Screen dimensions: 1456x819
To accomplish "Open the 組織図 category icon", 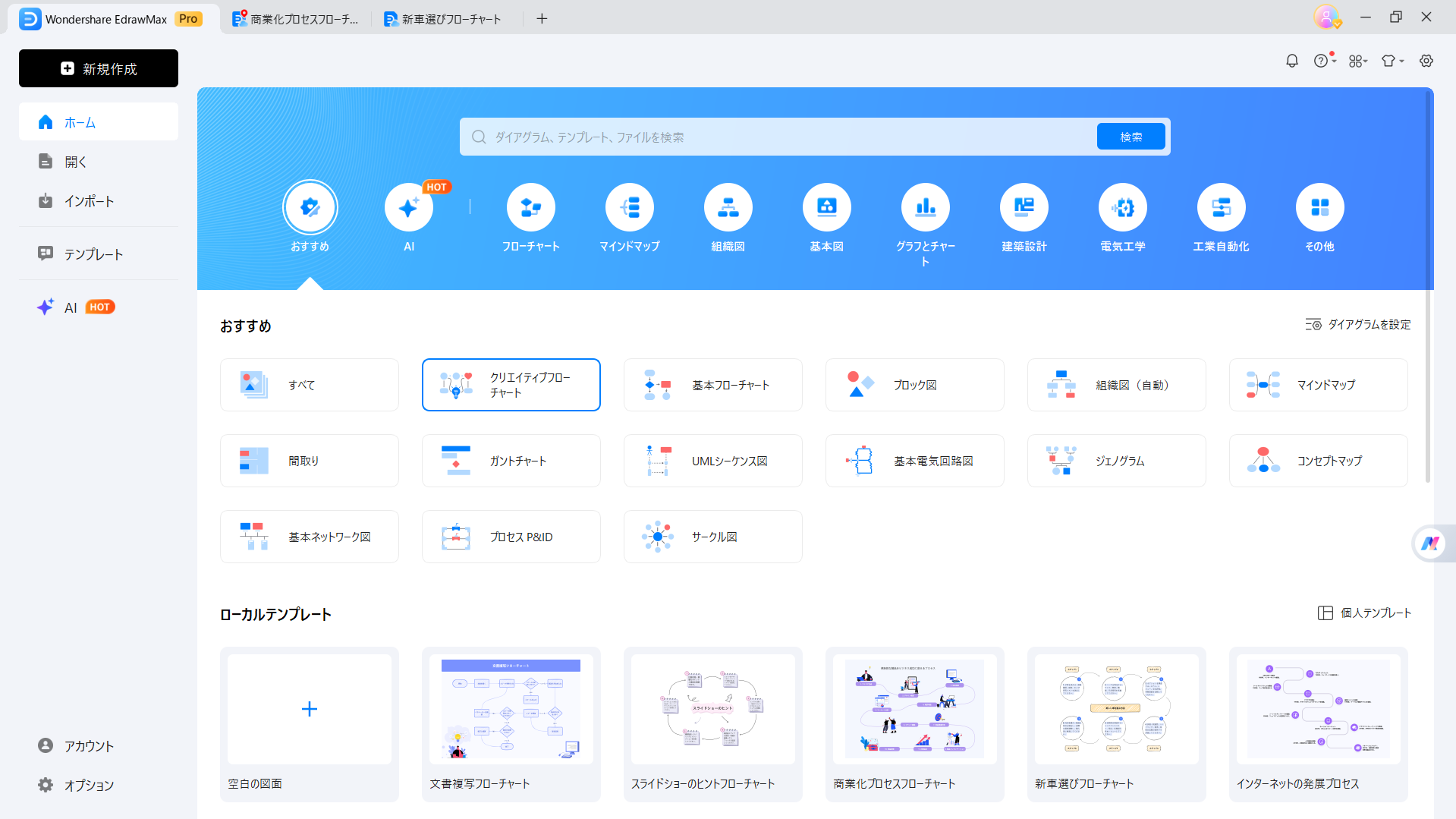I will [728, 206].
